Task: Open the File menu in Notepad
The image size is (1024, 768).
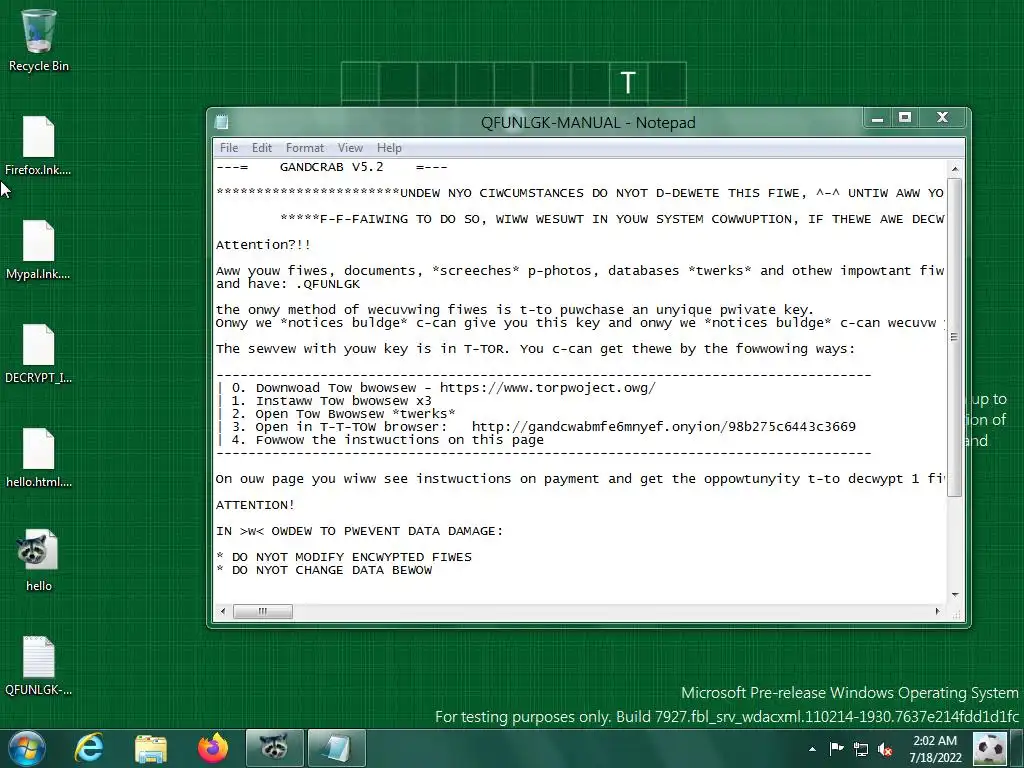Action: coord(229,148)
